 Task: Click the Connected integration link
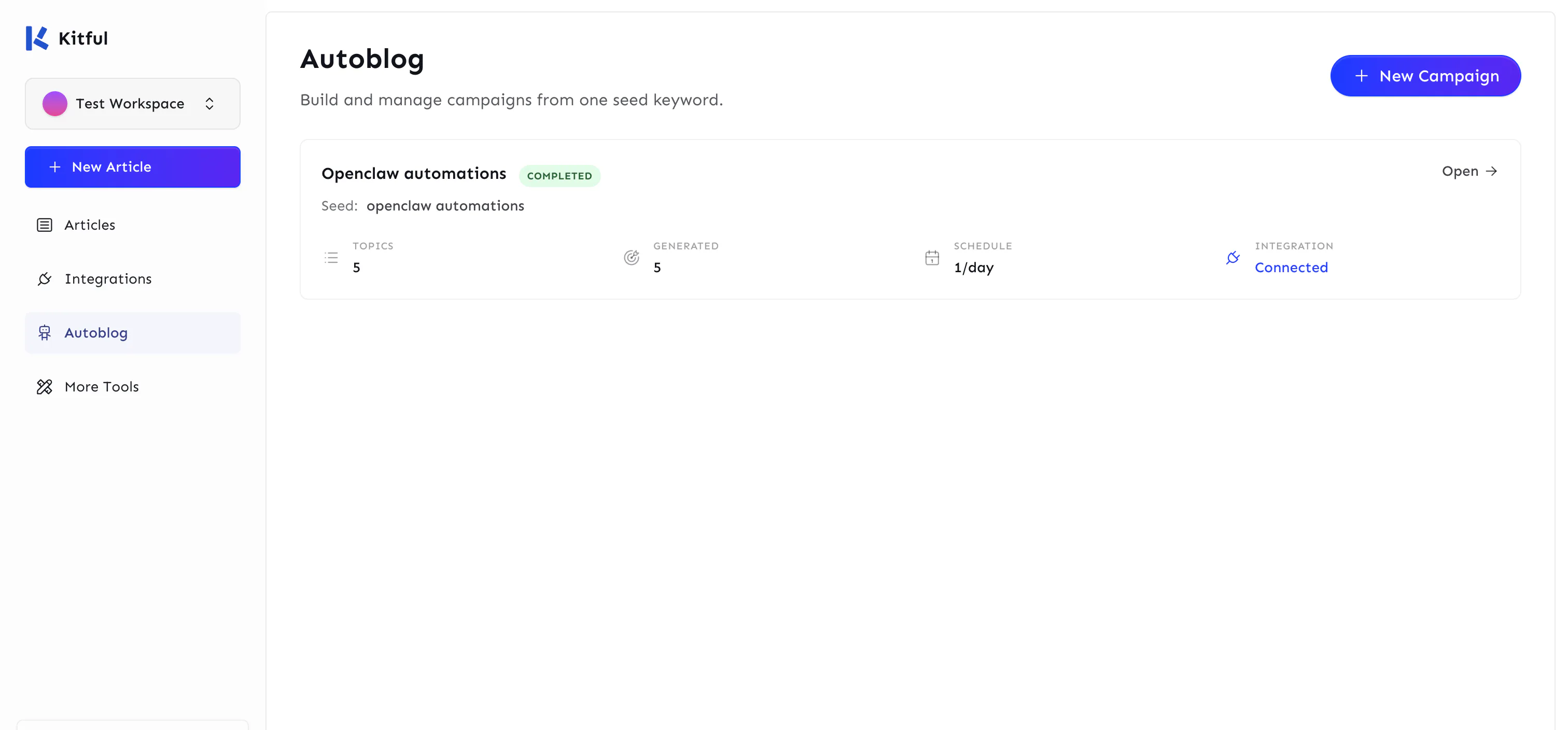[x=1291, y=268]
